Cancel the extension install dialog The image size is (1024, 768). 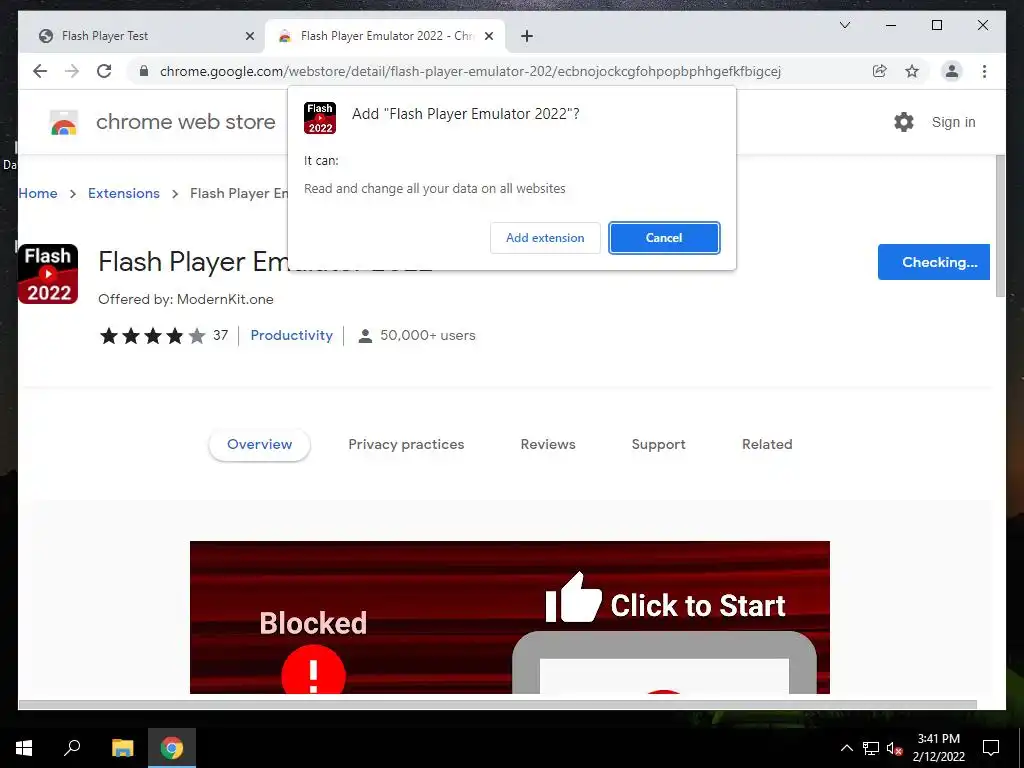click(x=664, y=238)
